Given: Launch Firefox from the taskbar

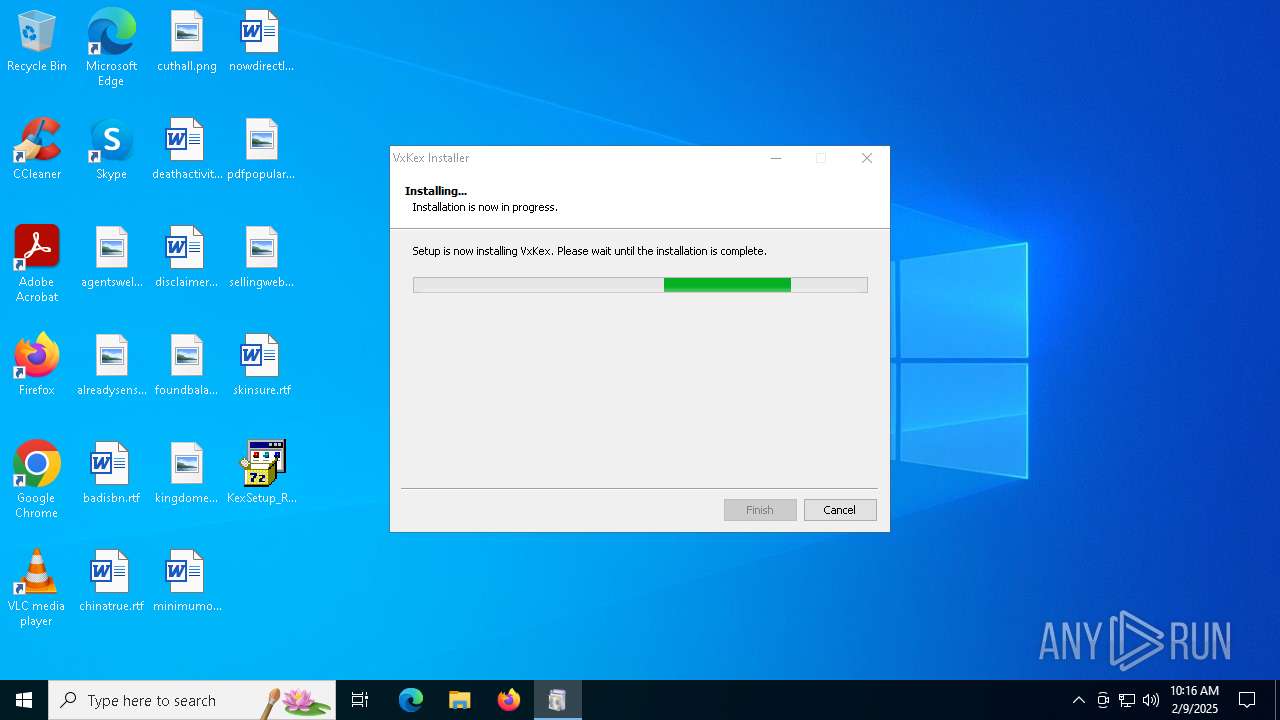Looking at the screenshot, I should pos(508,700).
